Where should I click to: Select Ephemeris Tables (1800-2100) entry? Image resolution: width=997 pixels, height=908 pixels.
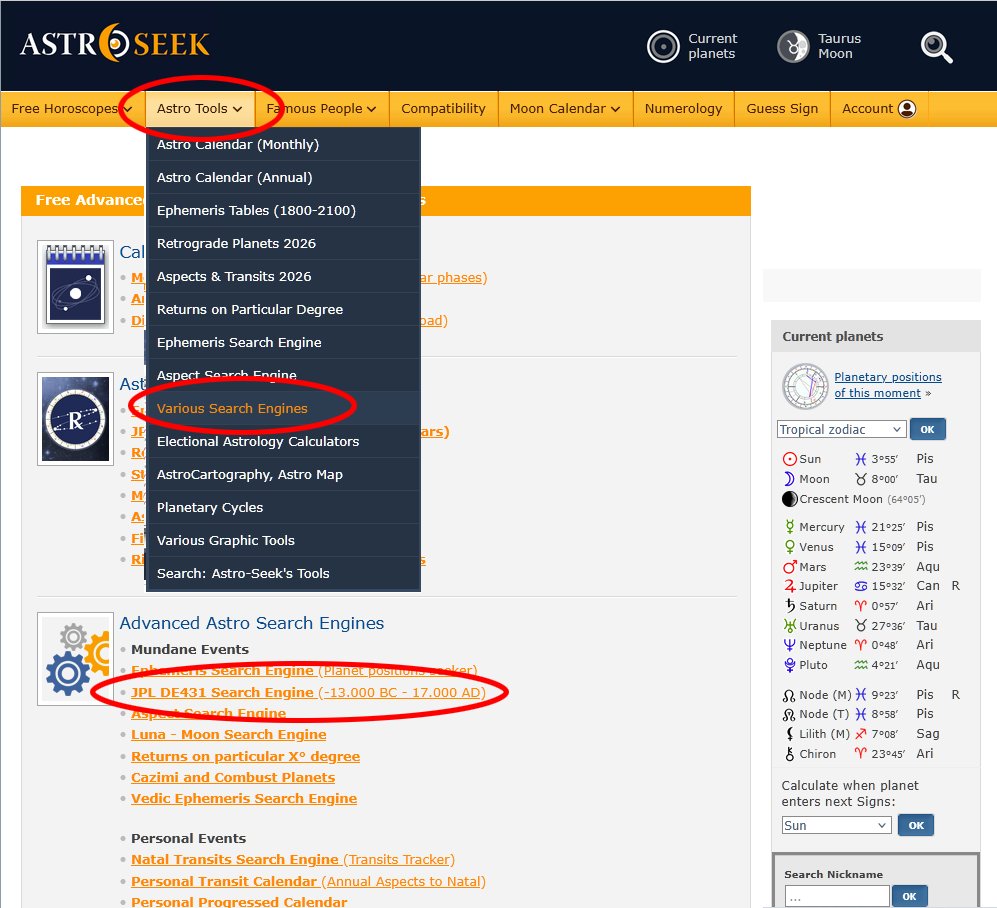point(283,210)
